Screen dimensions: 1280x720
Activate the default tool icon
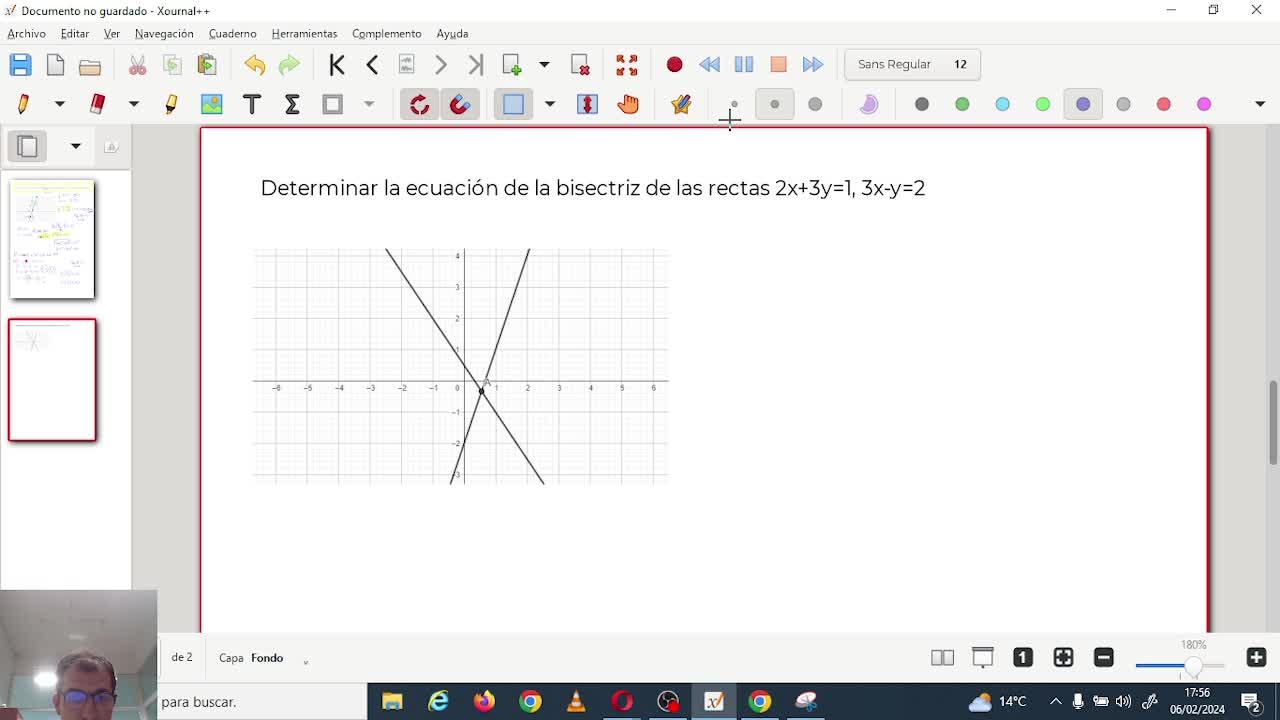681,104
